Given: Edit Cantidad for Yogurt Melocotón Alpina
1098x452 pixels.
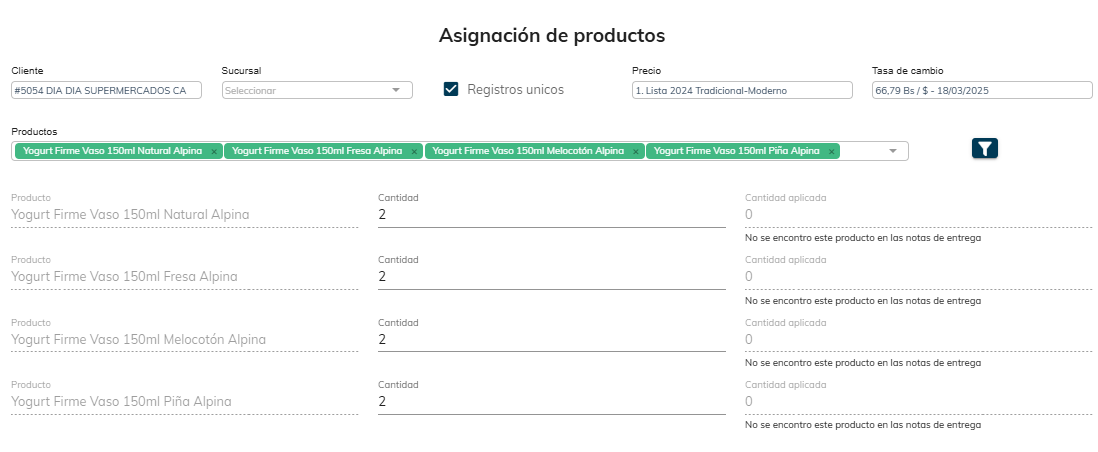Looking at the screenshot, I should [551, 339].
